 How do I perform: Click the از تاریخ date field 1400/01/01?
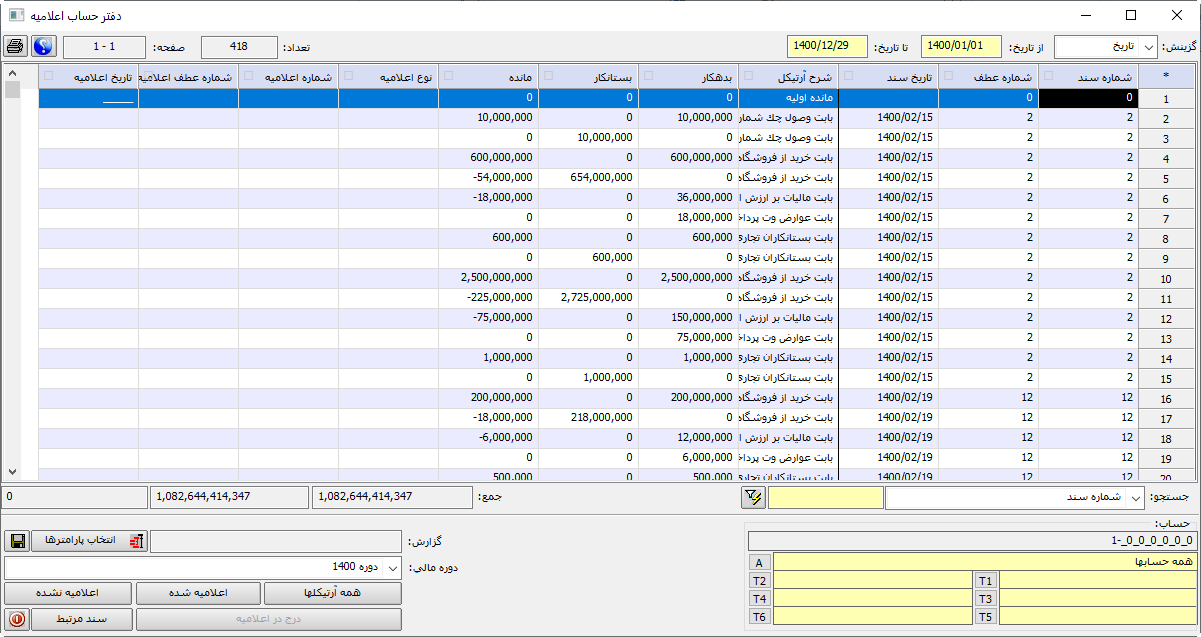(x=960, y=47)
